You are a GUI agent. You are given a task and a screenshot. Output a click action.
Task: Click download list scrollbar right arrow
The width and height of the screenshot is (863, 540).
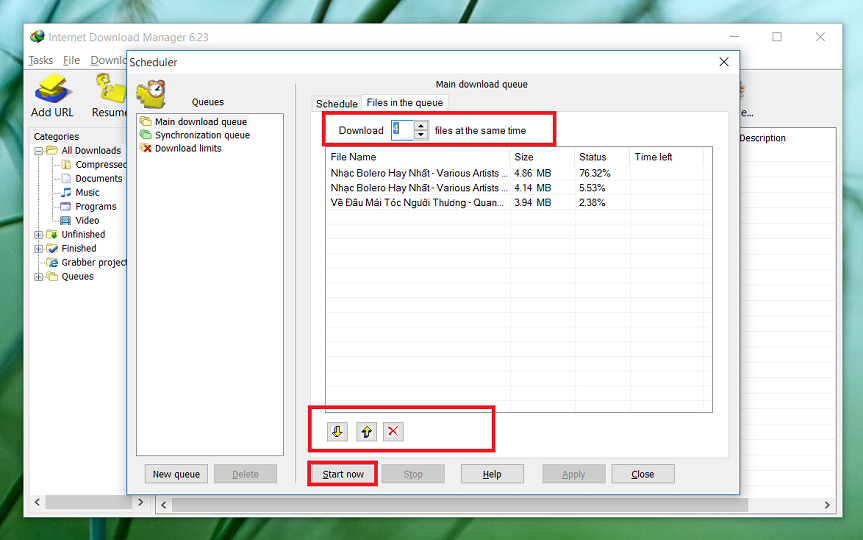[827, 505]
